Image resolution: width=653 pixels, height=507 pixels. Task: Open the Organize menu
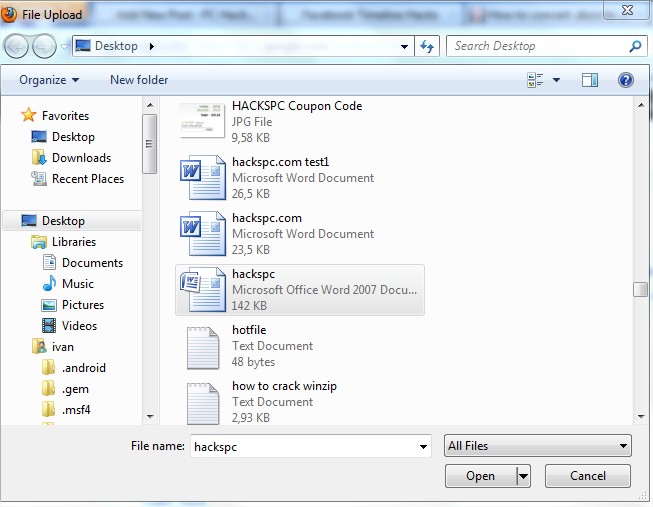pos(49,80)
